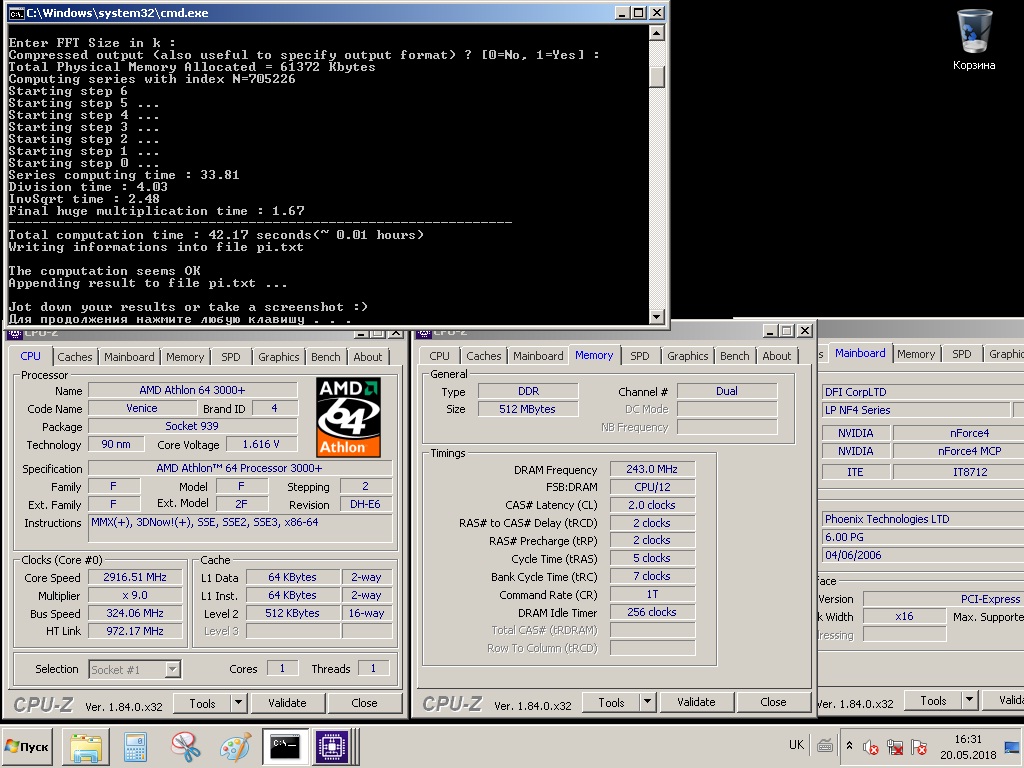Open the file explorer taskbar icon
Screen dimensions: 1024x768
(x=86, y=746)
